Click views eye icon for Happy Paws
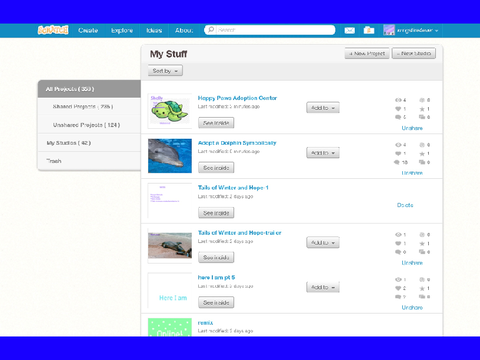The image size is (480, 360). [398, 100]
